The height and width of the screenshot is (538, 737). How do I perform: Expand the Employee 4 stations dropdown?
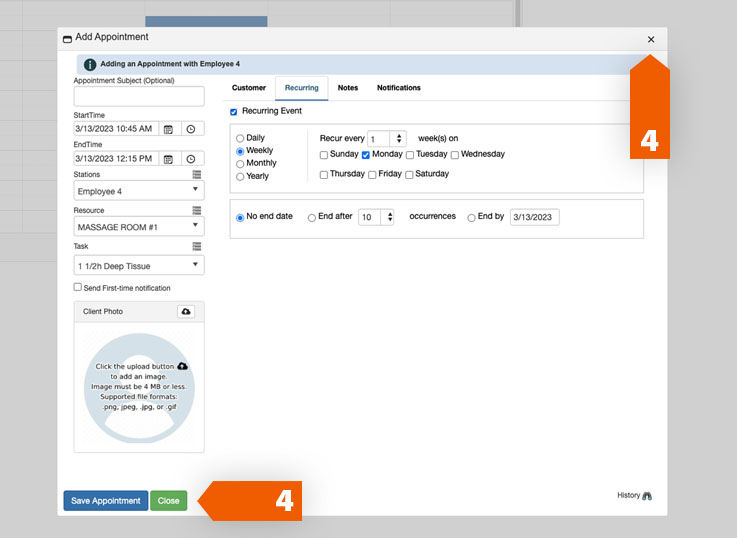point(139,190)
